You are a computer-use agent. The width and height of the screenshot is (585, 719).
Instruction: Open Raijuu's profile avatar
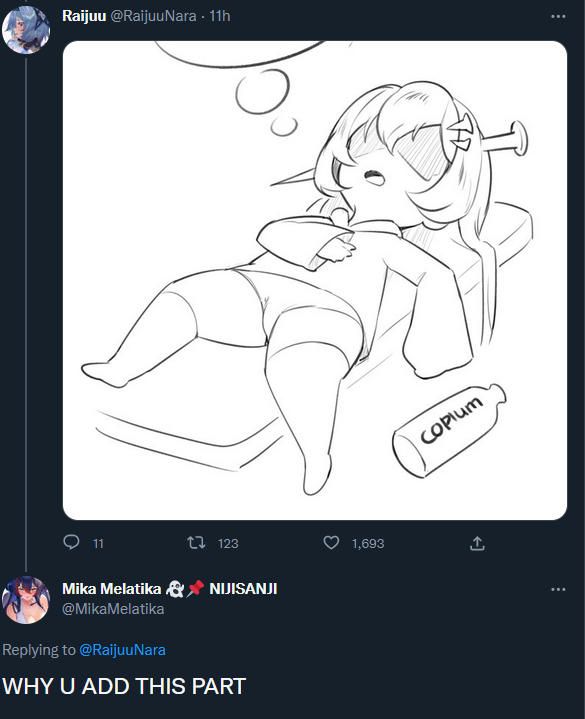(x=26, y=30)
